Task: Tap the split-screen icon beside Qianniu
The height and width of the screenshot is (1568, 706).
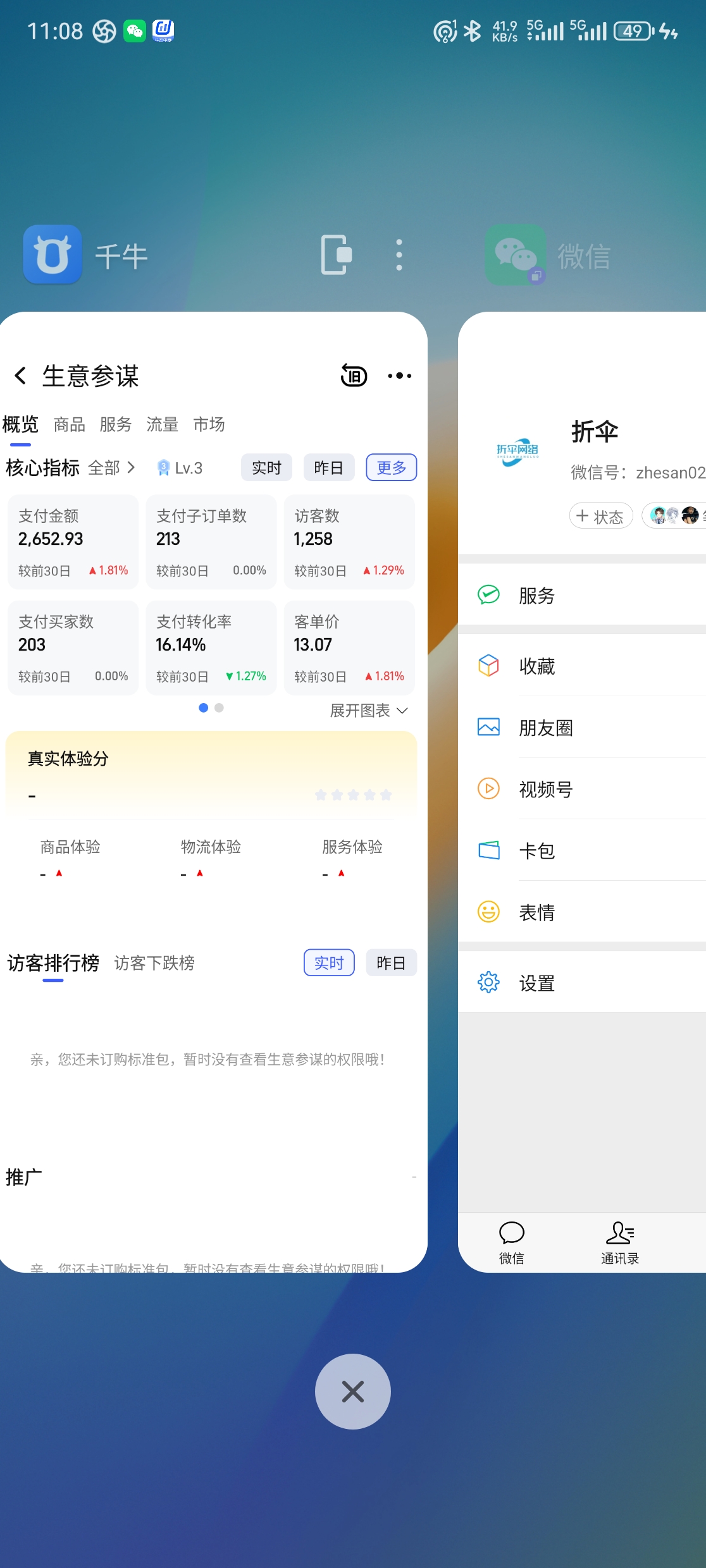Action: [337, 255]
